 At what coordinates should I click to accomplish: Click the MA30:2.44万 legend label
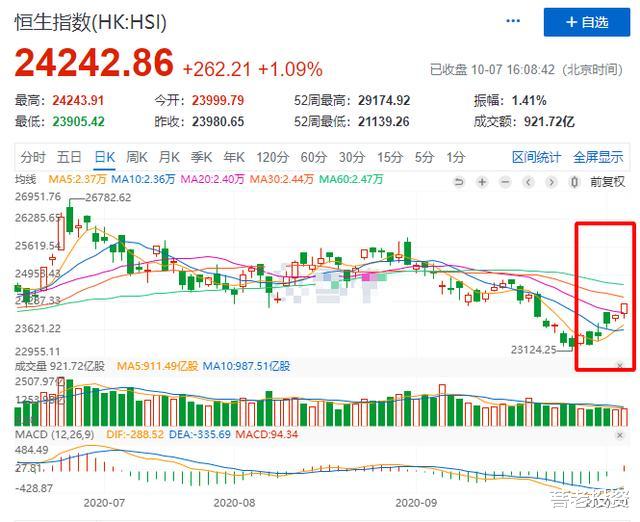coord(282,179)
